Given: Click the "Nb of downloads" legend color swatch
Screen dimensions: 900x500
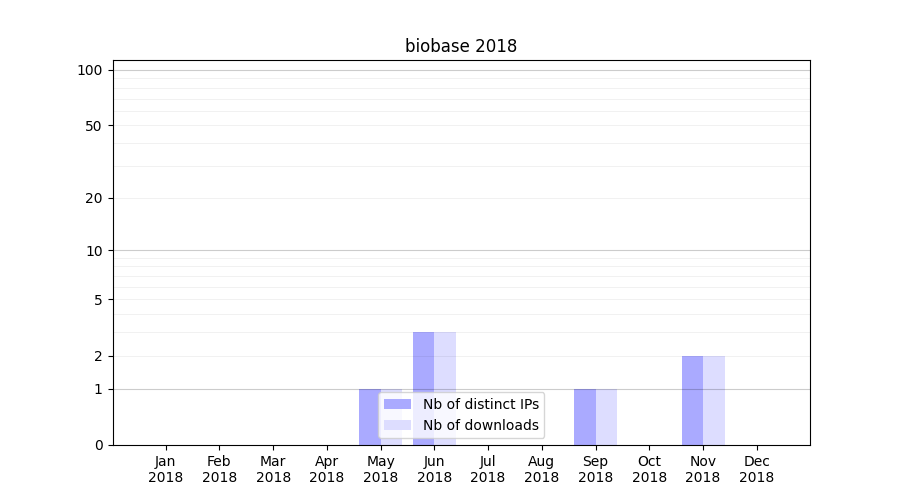Looking at the screenshot, I should [397, 425].
